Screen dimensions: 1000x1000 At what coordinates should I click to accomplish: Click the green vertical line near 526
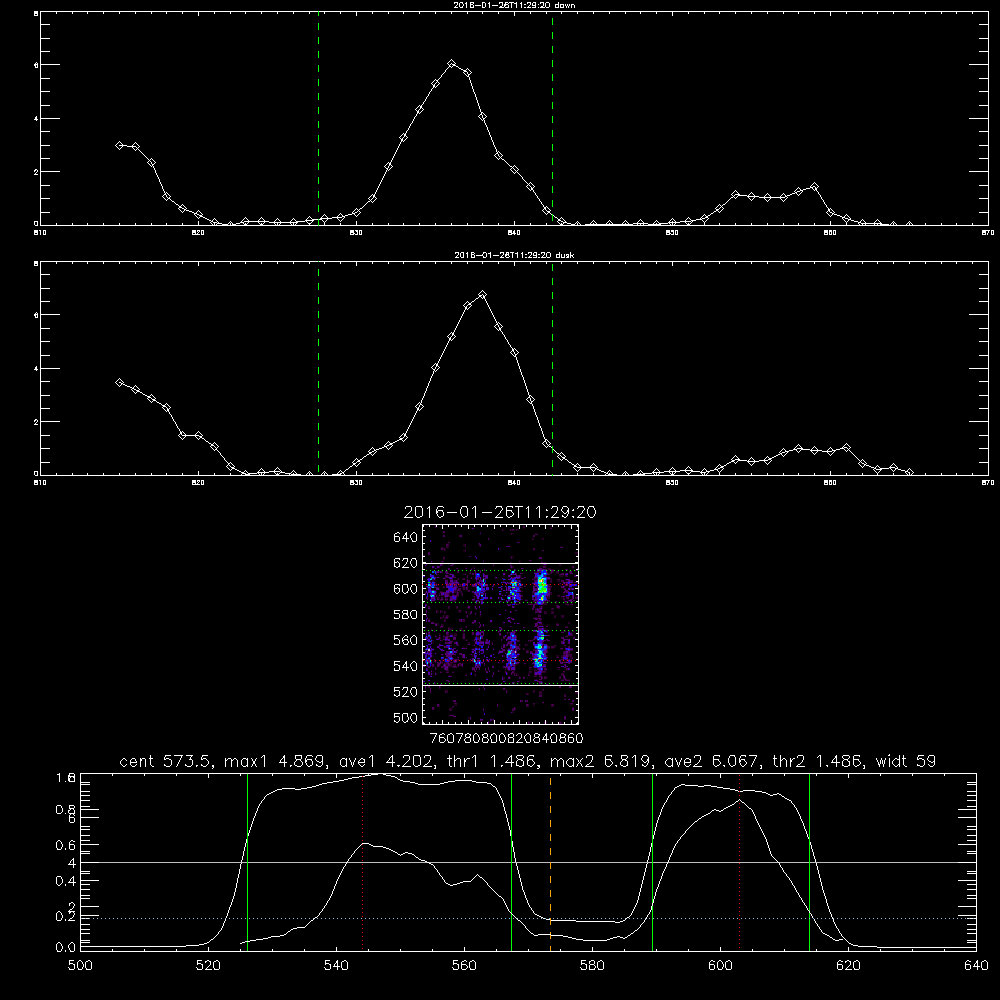[x=247, y=861]
